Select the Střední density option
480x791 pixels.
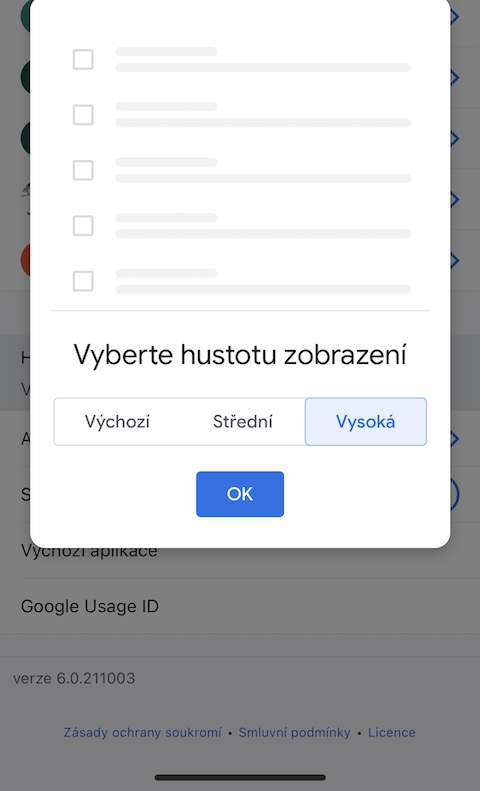(243, 422)
